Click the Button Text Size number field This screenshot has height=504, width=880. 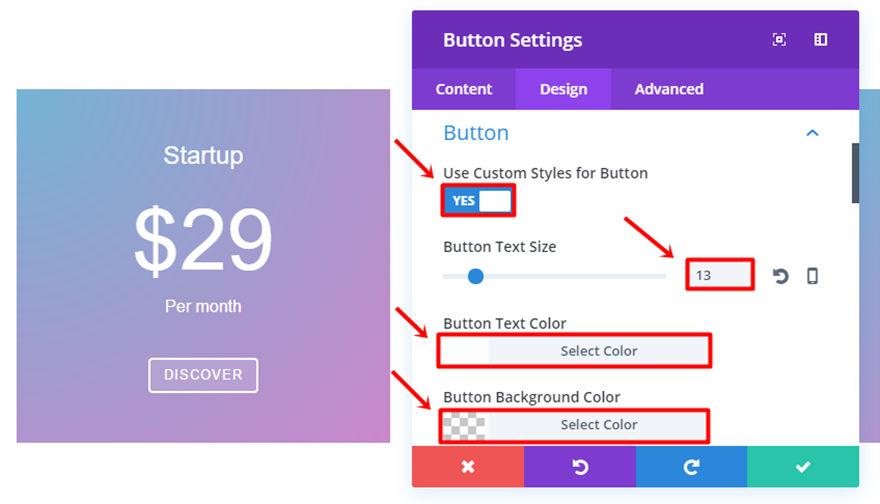[x=719, y=275]
